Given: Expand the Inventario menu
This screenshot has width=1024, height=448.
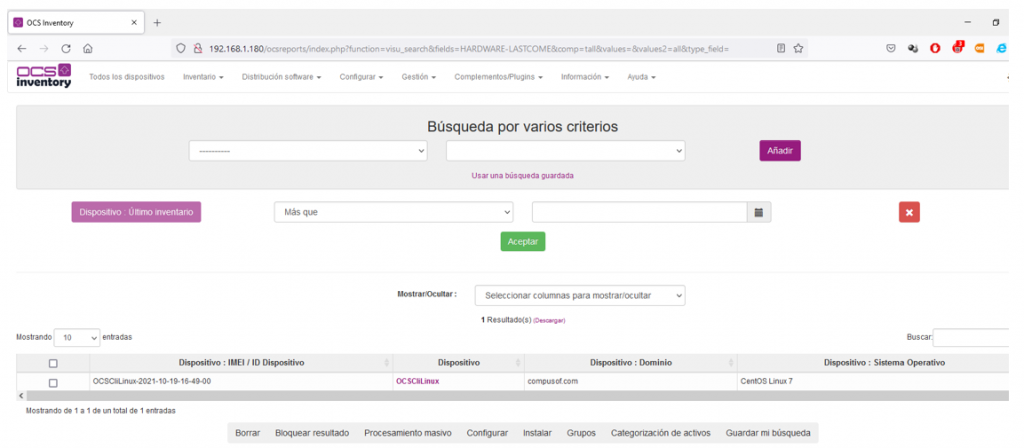Looking at the screenshot, I should pyautogui.click(x=203, y=77).
